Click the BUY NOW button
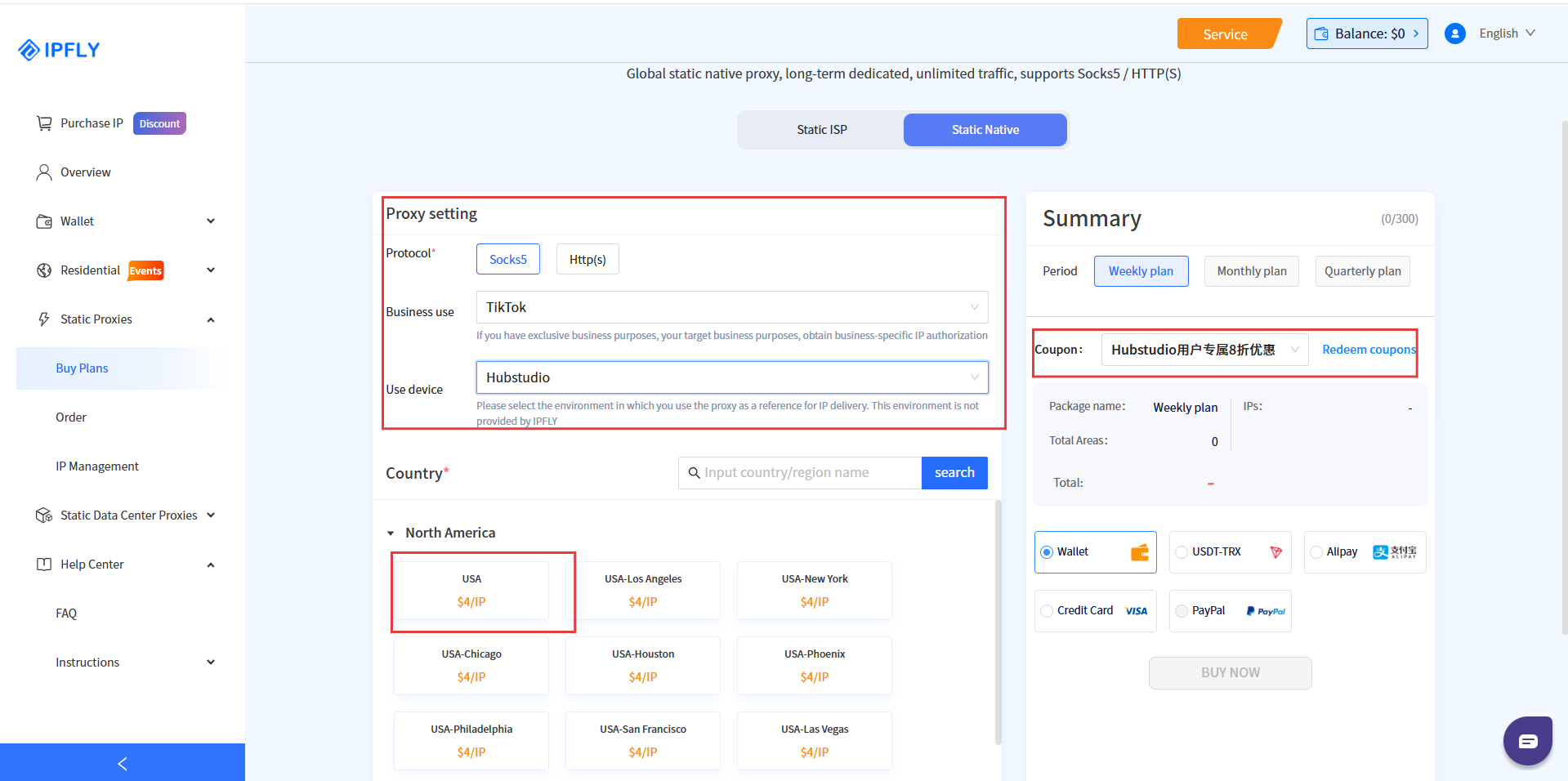Image resolution: width=1568 pixels, height=781 pixels. [x=1231, y=673]
